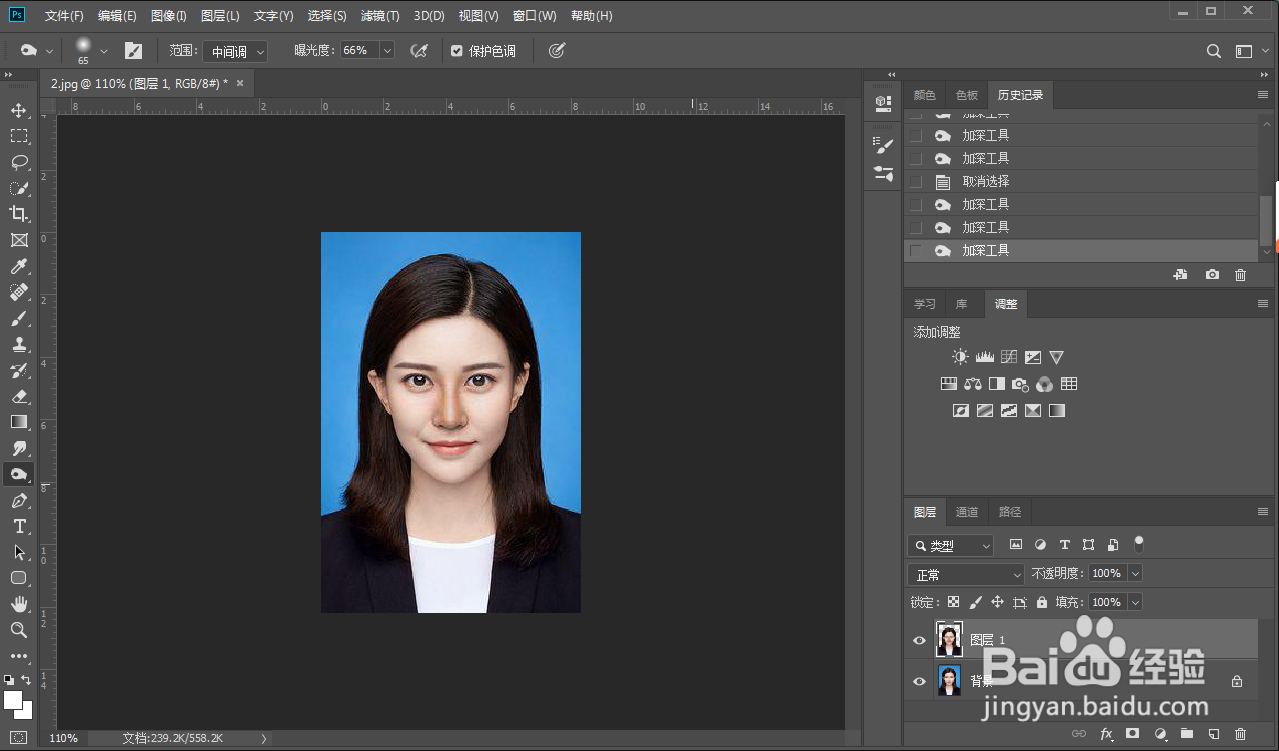
Task: Create new snapshot with camera icon
Action: (1212, 275)
